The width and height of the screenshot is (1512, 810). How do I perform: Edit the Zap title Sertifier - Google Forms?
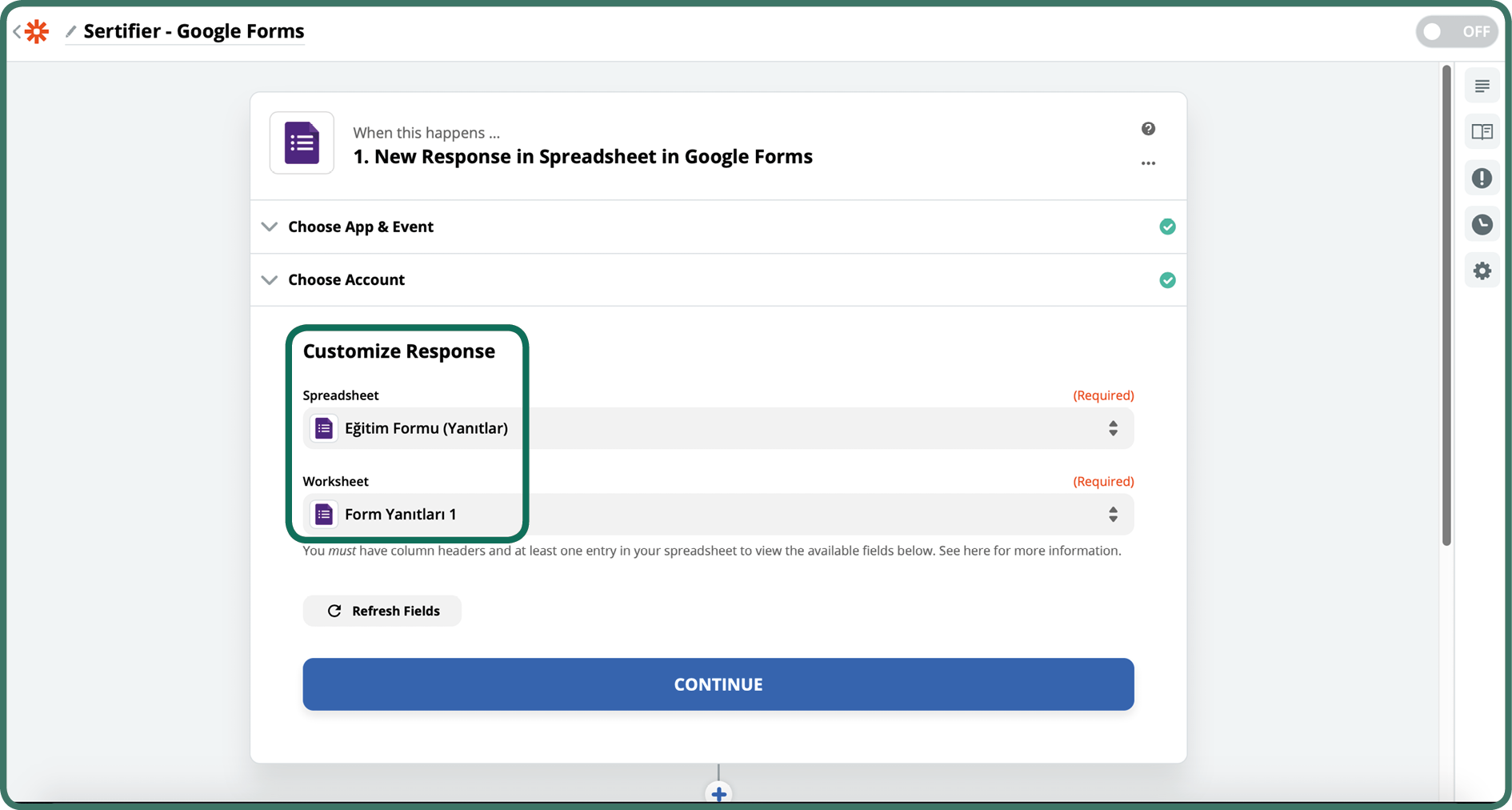click(194, 31)
